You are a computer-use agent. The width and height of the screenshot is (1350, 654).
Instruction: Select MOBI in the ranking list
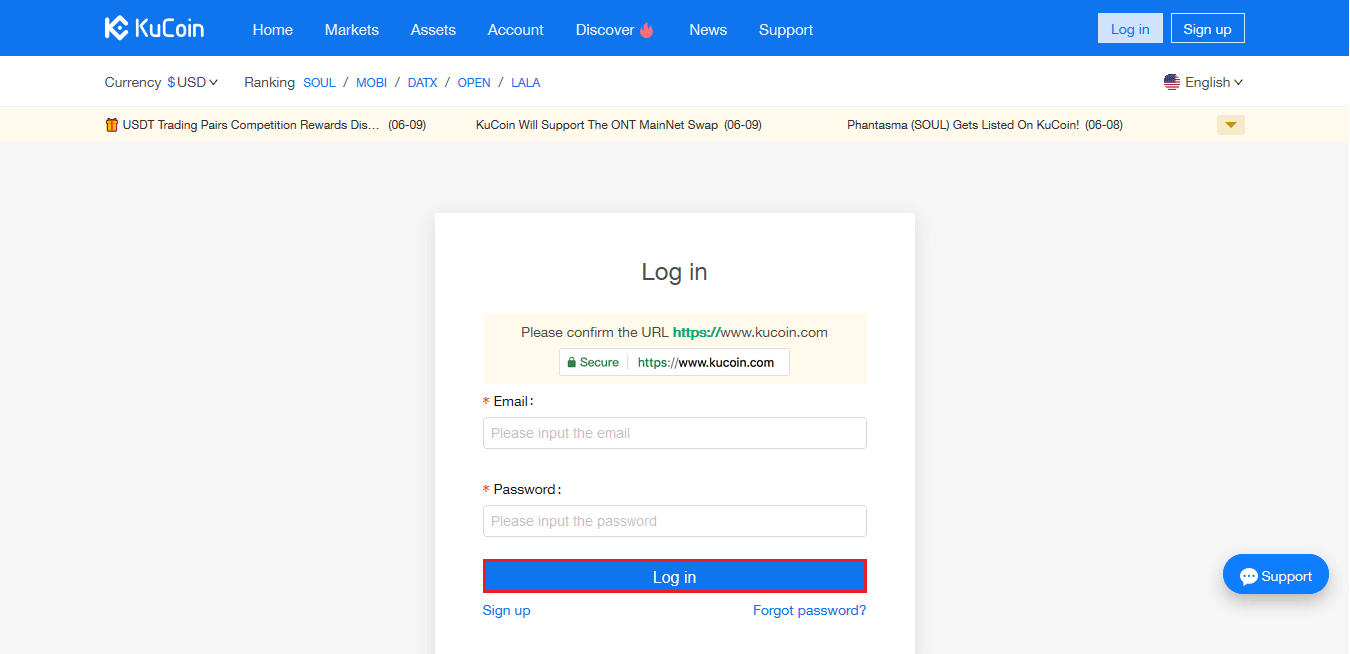tap(372, 83)
